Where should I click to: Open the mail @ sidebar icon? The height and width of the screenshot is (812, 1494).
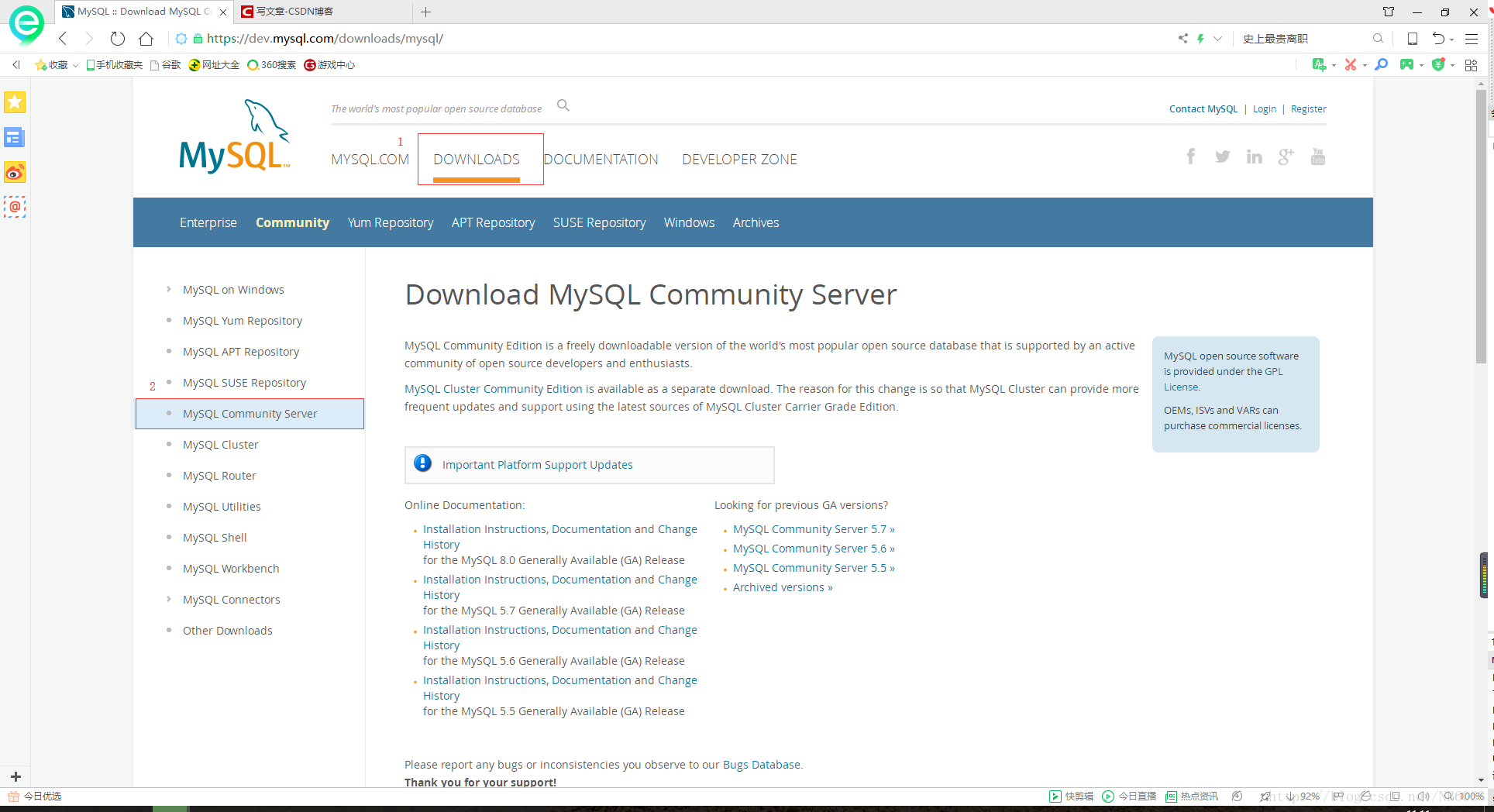(15, 207)
